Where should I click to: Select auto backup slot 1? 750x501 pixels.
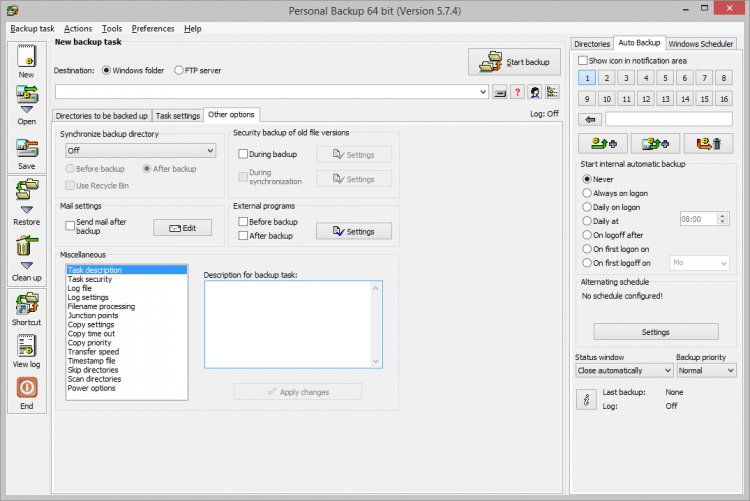[587, 78]
